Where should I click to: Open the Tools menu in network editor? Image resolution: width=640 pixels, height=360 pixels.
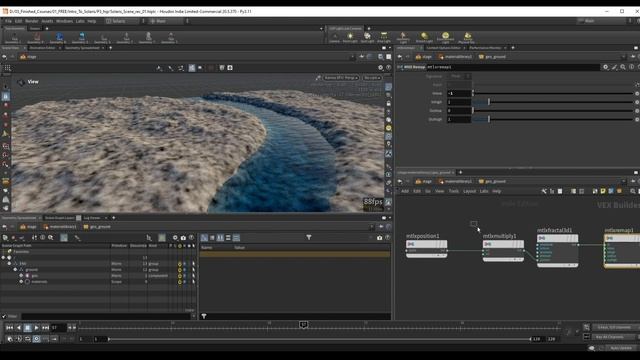(453, 191)
